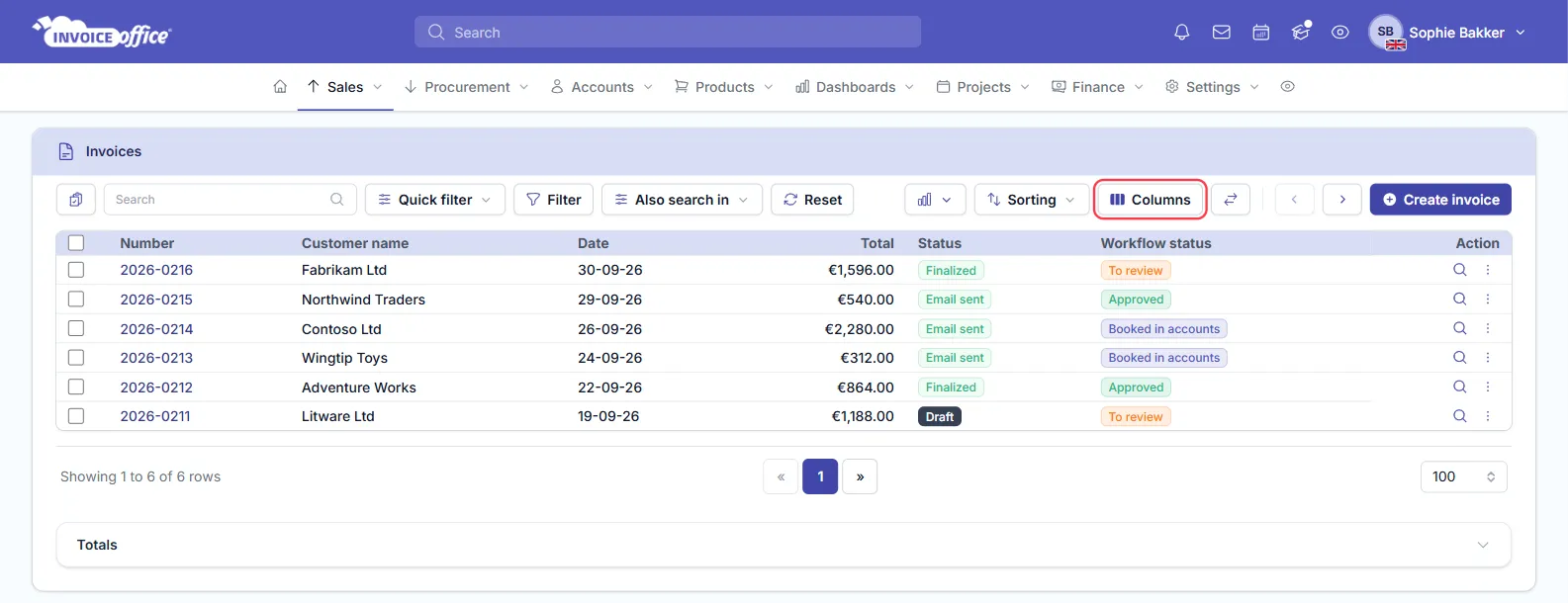Click the pagination previous « button

pos(781,476)
